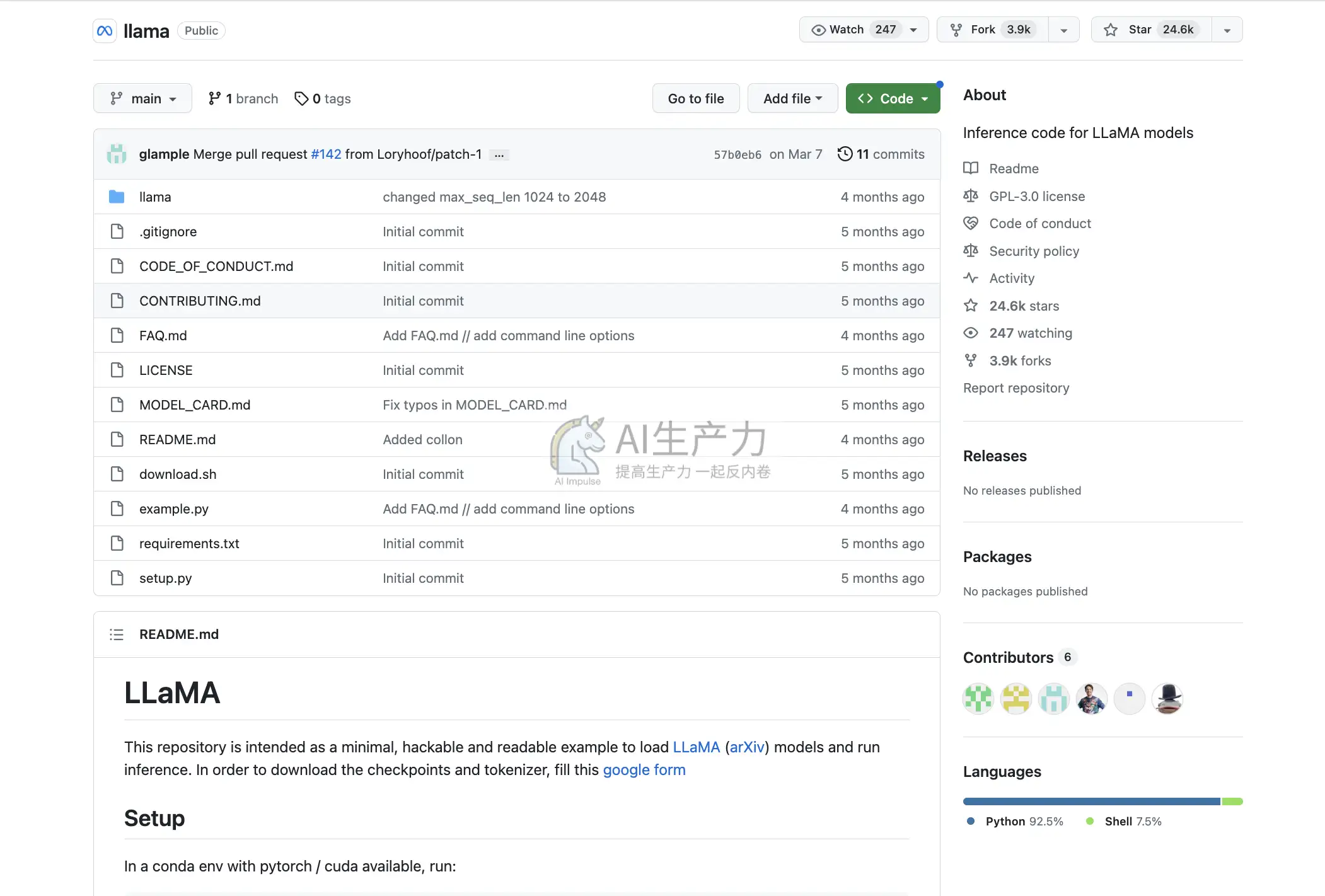Click the Go to file button
Screen dimensions: 1325x896
(x=696, y=98)
